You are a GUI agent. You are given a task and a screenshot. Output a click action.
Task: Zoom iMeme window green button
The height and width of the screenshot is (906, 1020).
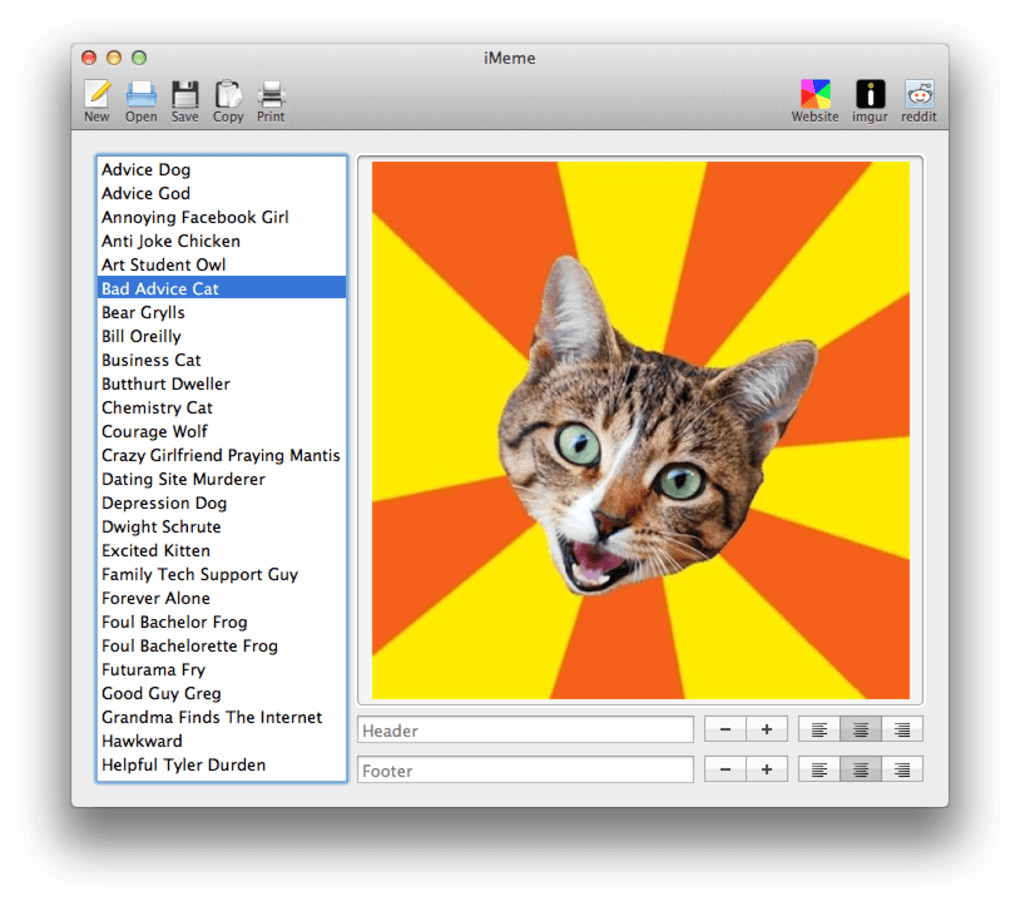[x=139, y=58]
